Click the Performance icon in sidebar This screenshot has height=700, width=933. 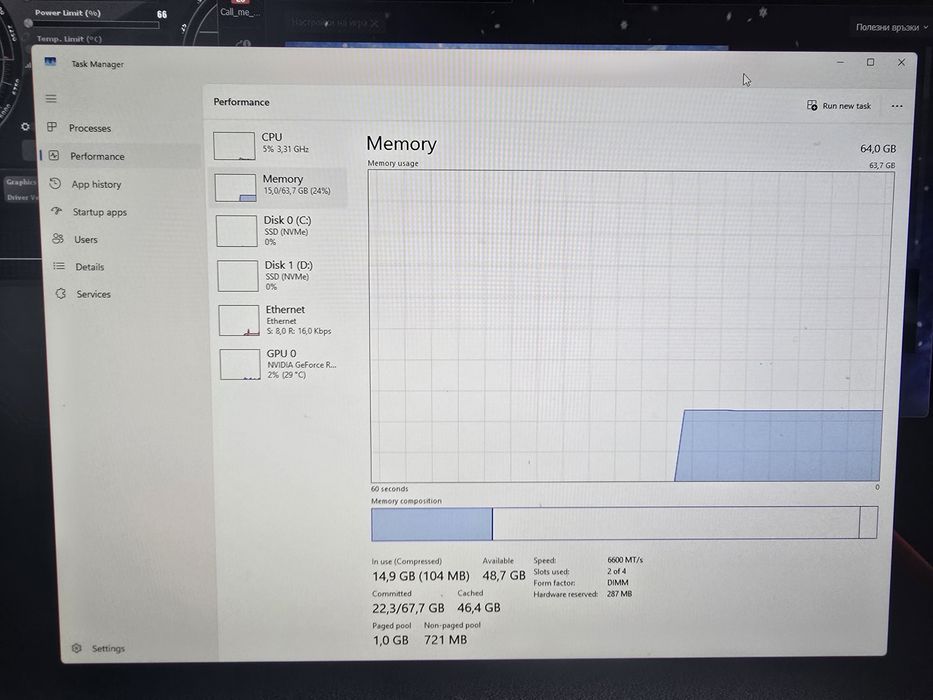(54, 155)
